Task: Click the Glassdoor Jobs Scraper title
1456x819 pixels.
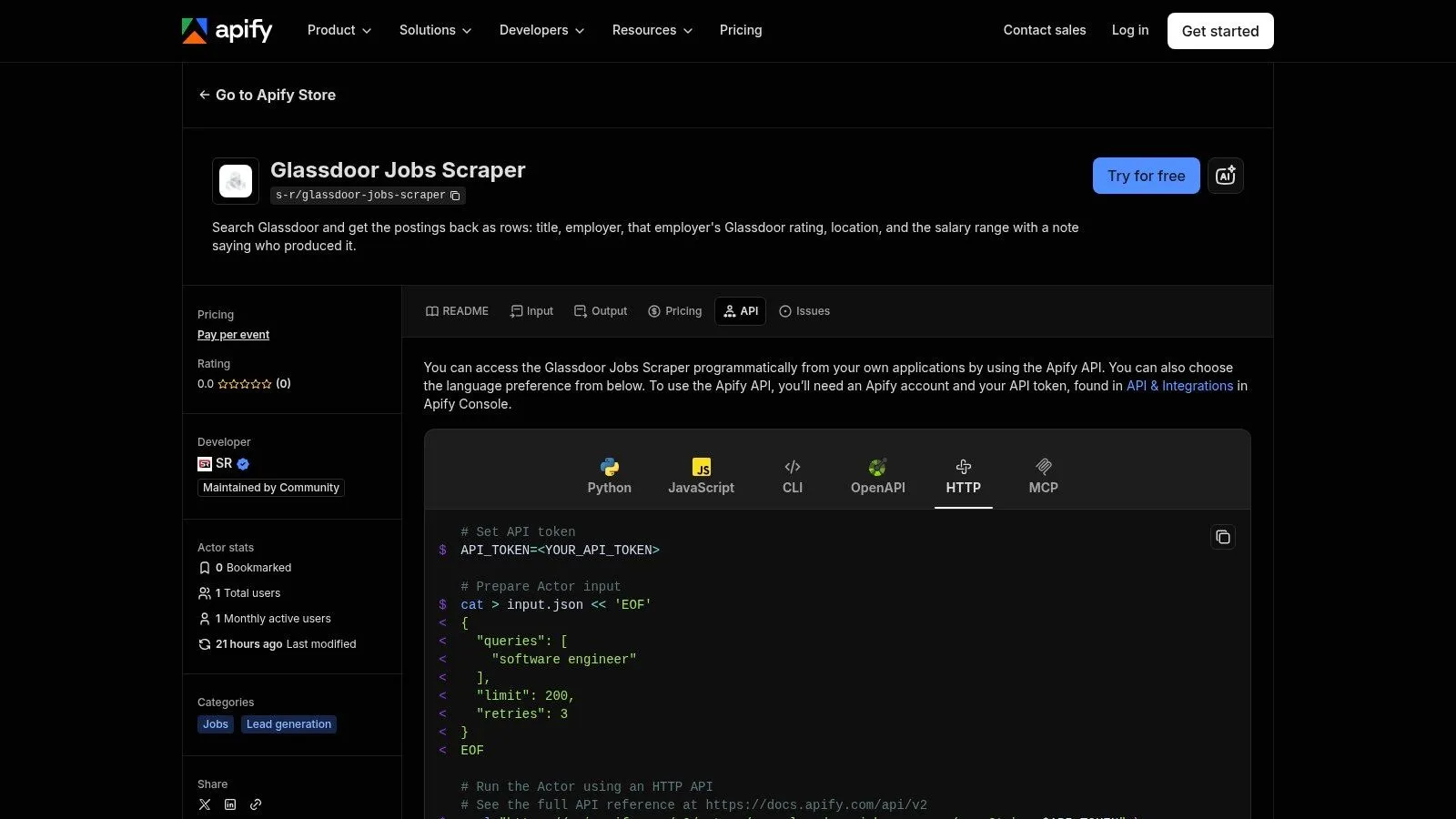Action: [398, 170]
